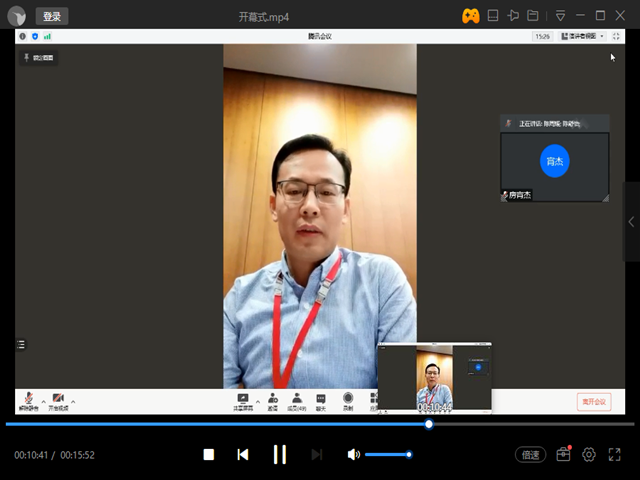
Task: Pause the video playback
Action: click(280, 455)
